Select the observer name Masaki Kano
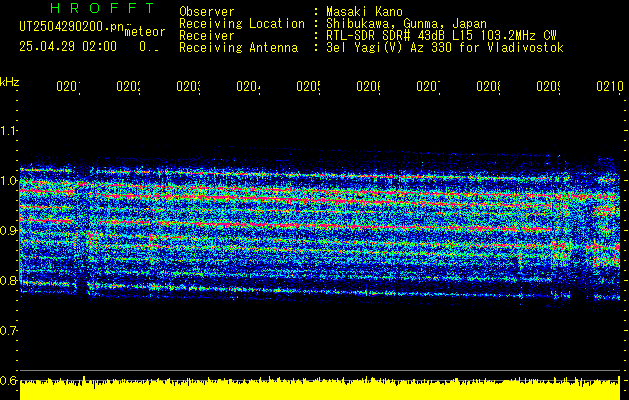 (x=364, y=12)
